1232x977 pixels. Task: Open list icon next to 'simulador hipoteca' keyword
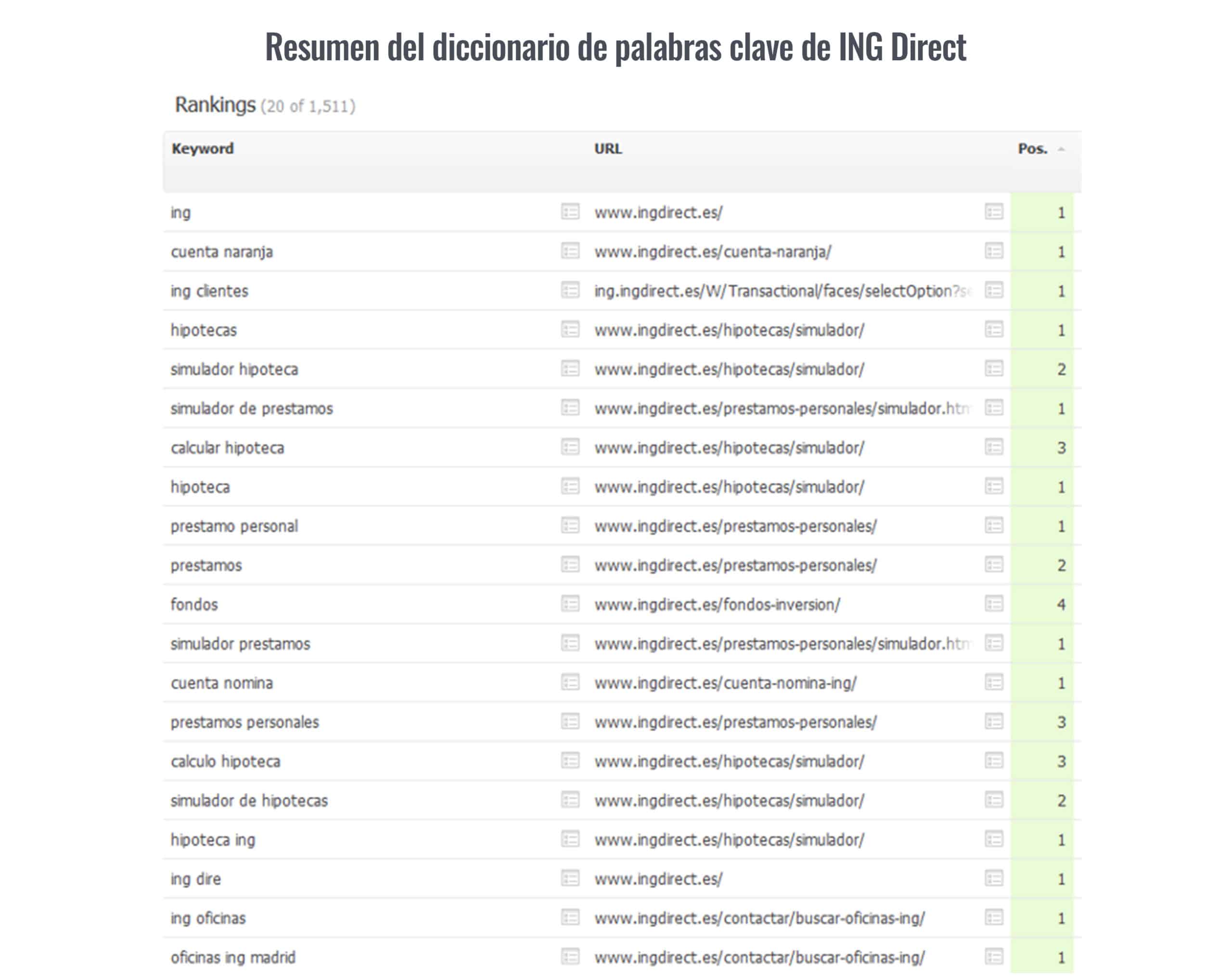pos(570,369)
